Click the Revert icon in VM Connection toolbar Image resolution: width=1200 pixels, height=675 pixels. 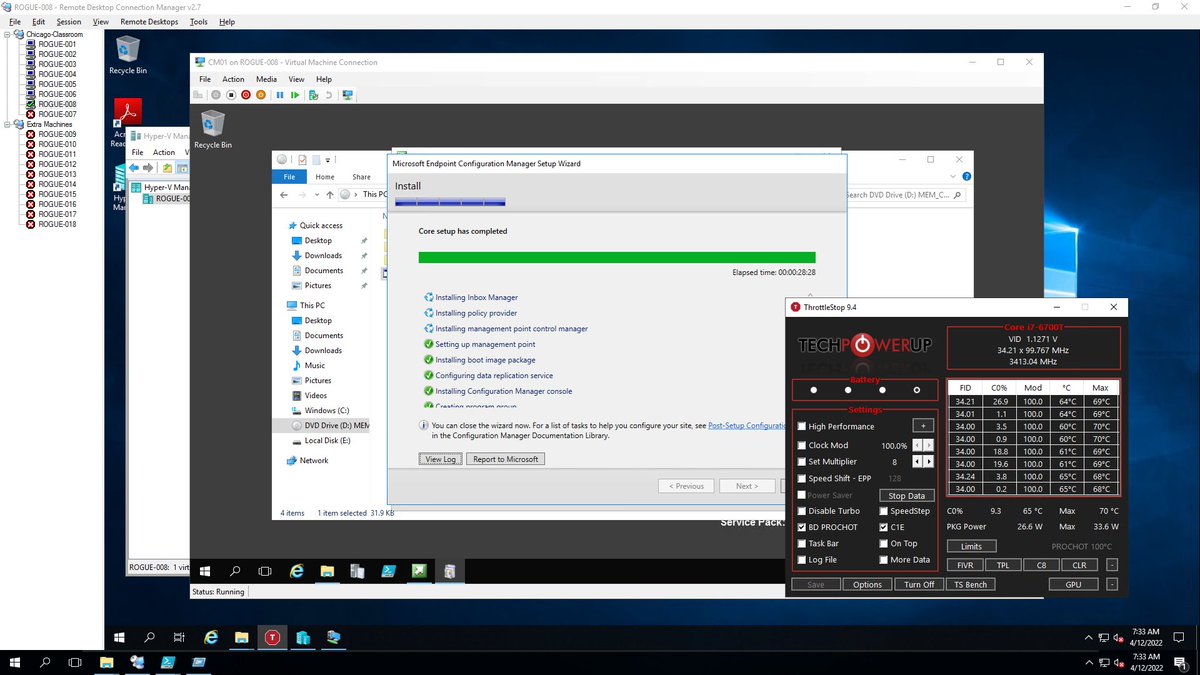(x=329, y=95)
